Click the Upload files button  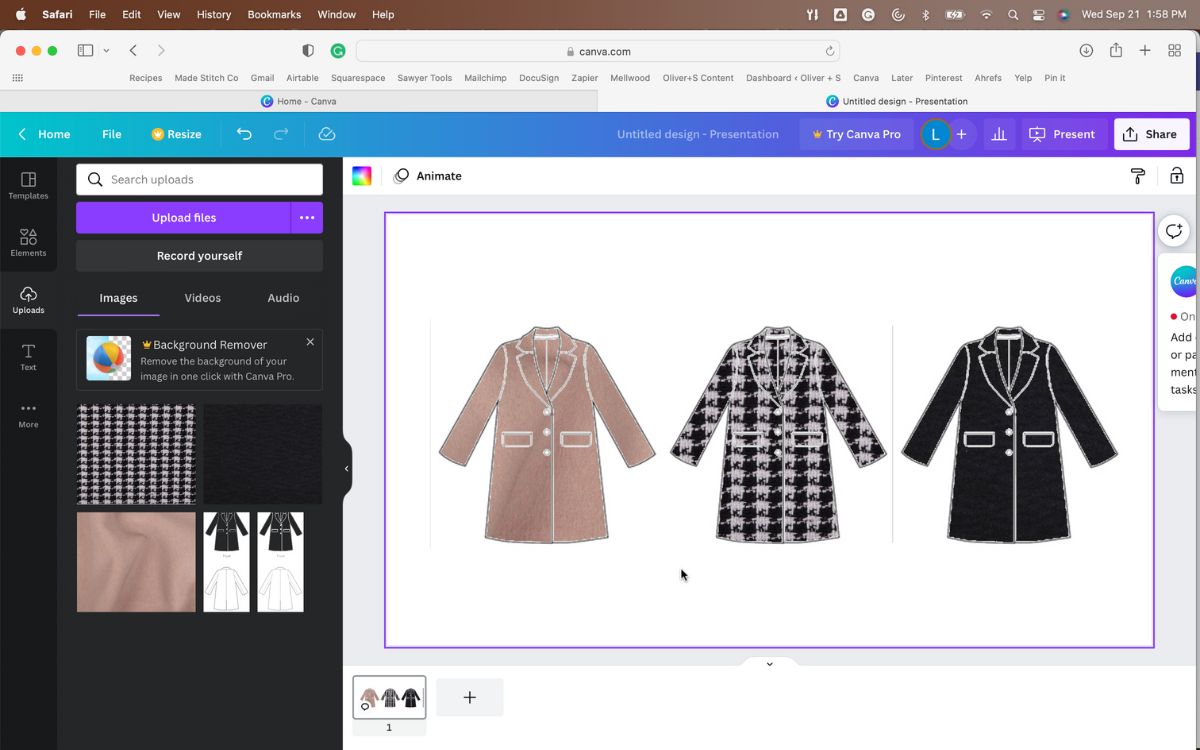point(183,217)
